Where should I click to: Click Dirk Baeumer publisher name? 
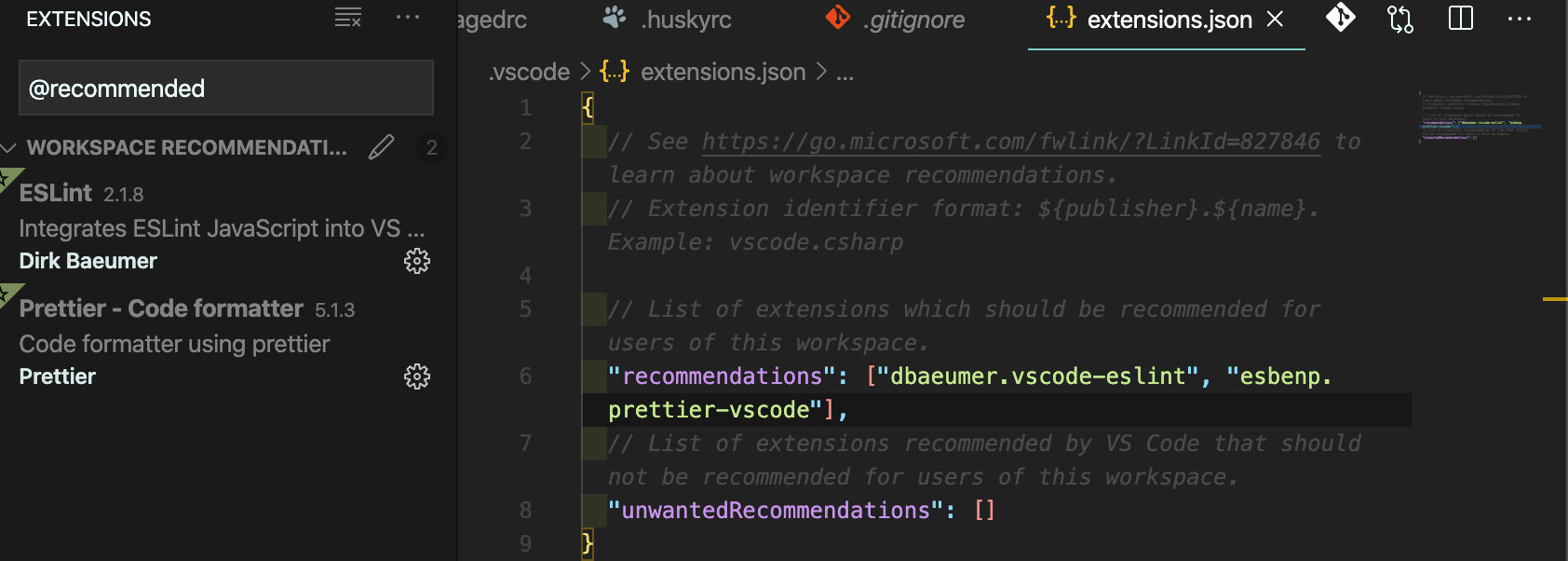(88, 261)
